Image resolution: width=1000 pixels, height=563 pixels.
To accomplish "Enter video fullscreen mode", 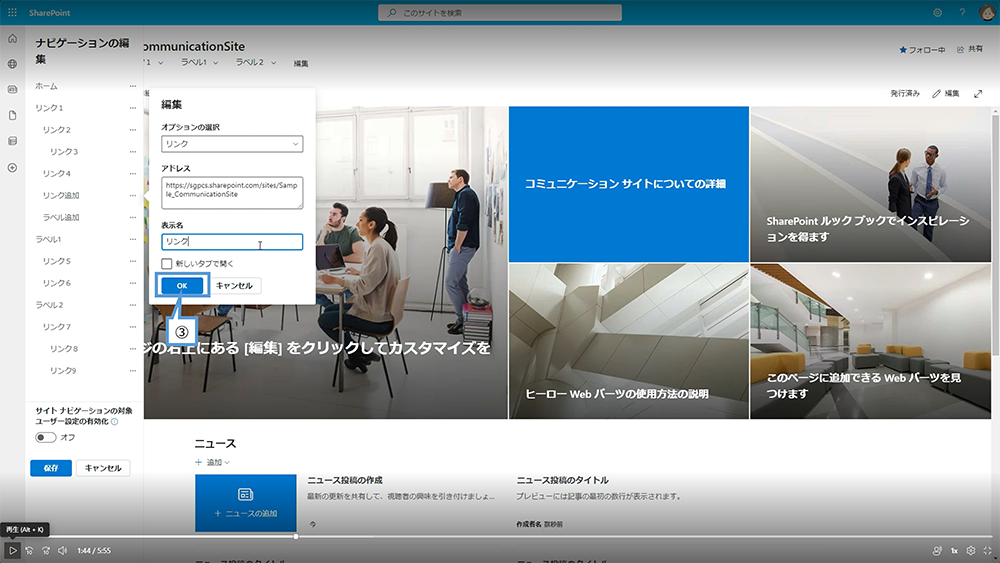I will pos(987,550).
